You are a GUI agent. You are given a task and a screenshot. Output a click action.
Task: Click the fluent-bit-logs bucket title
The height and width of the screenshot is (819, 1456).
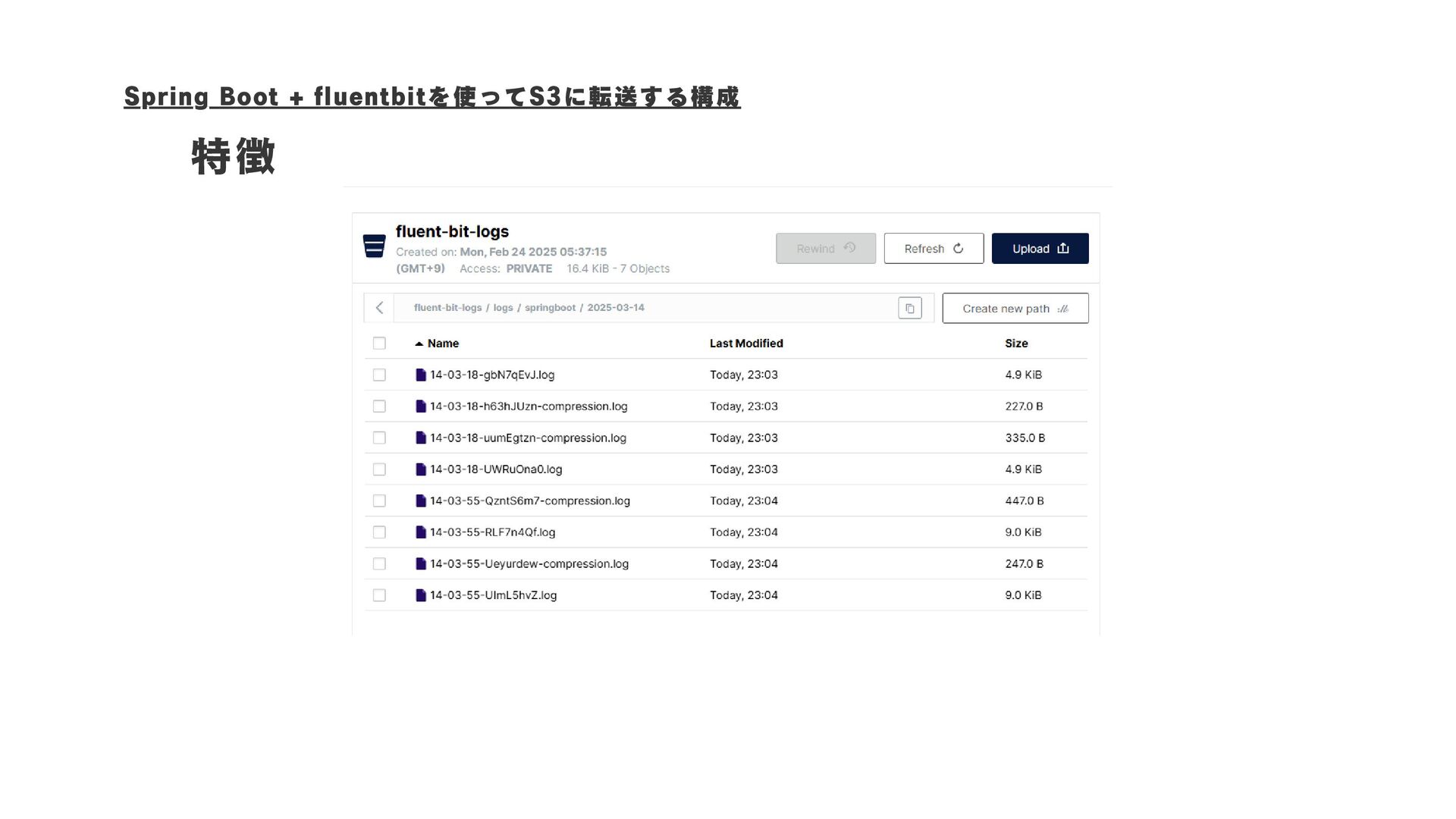pyautogui.click(x=452, y=231)
